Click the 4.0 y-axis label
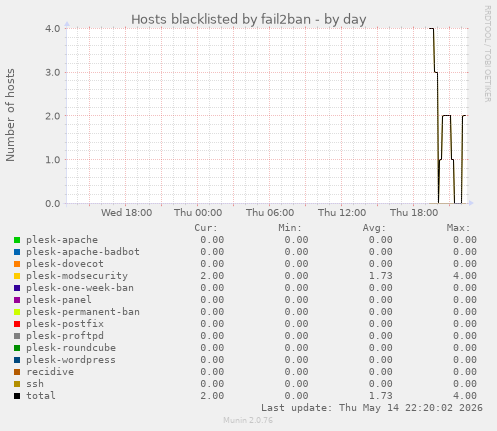Screen dimensions: 497x431 point(53,29)
